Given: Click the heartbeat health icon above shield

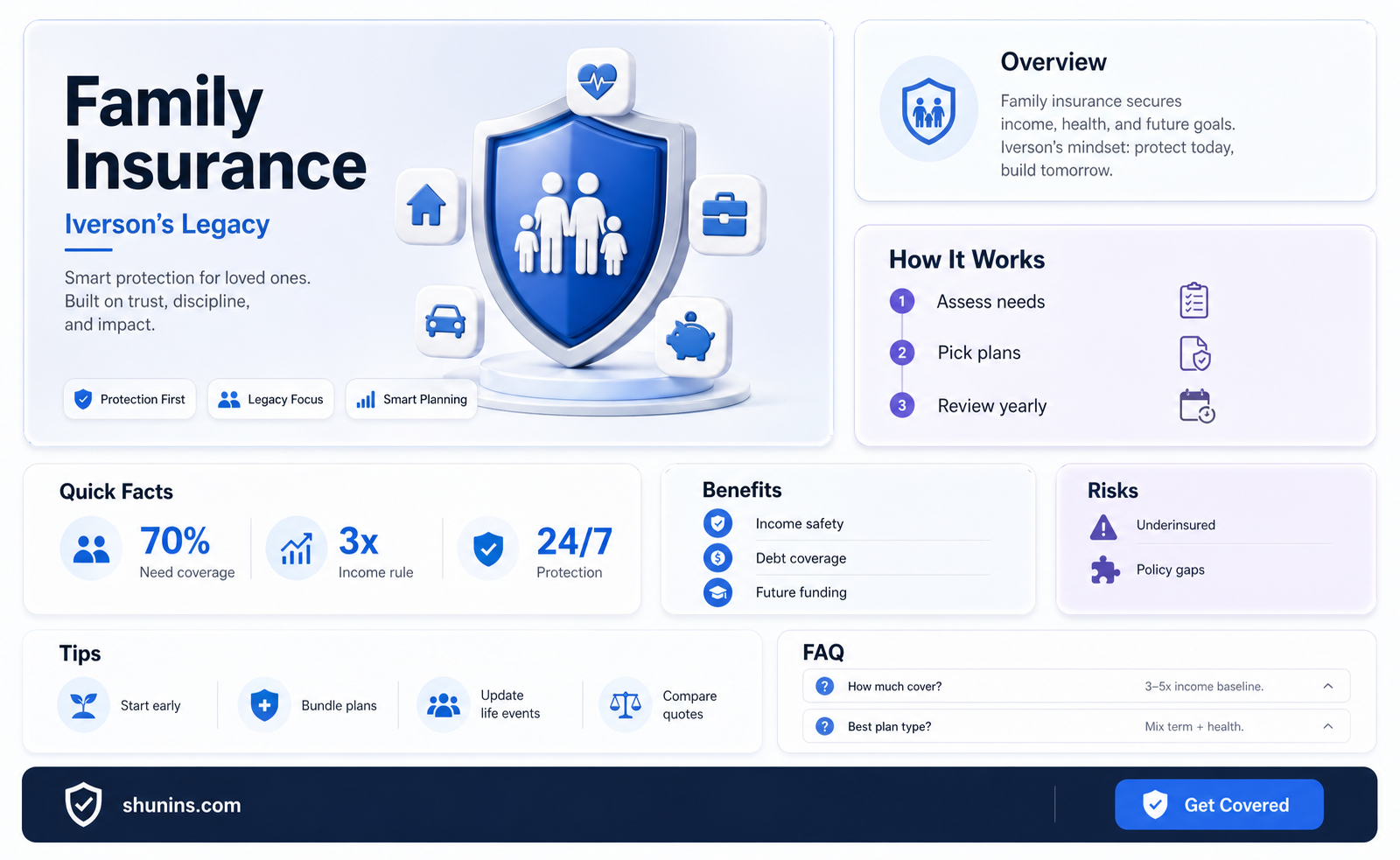Looking at the screenshot, I should coord(599,81).
